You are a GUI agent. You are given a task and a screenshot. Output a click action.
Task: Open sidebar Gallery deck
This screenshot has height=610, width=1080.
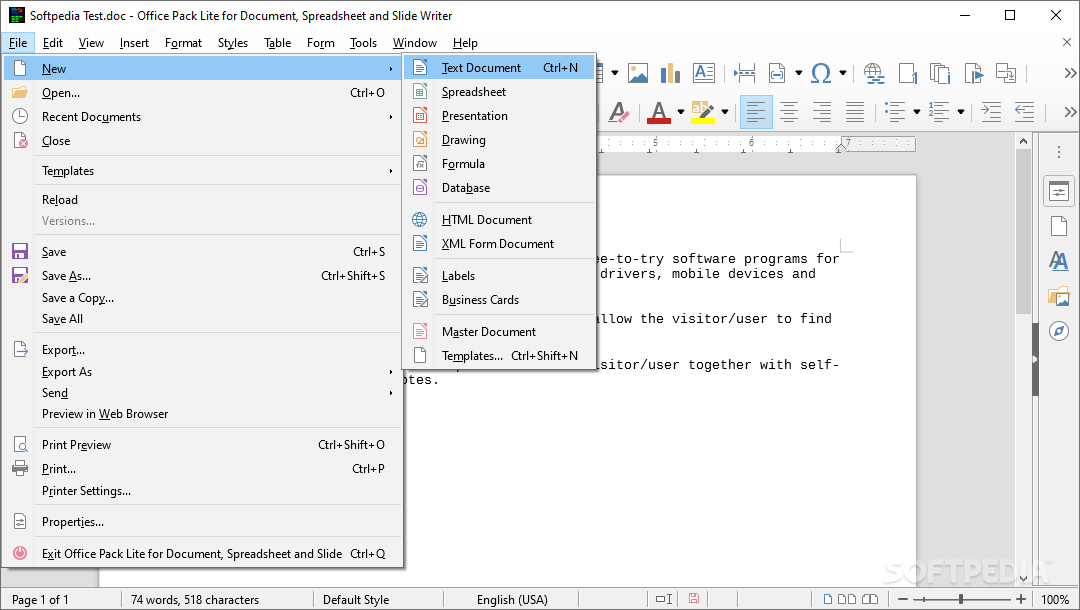1059,296
